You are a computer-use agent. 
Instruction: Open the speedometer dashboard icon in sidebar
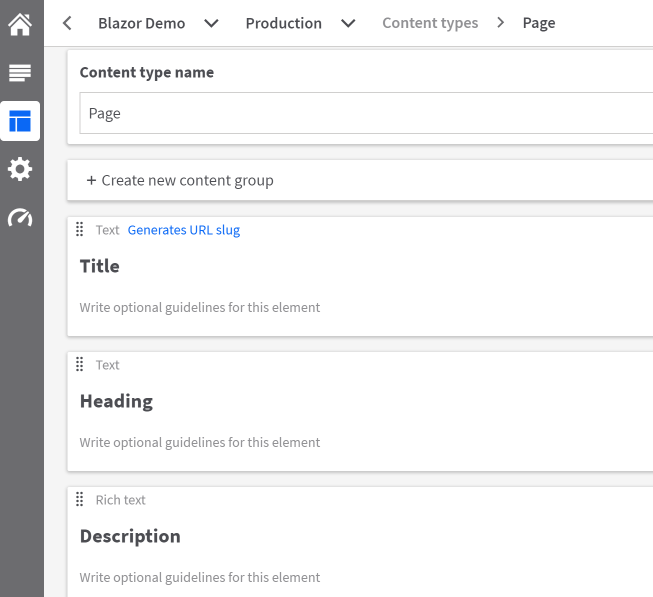pos(20,218)
